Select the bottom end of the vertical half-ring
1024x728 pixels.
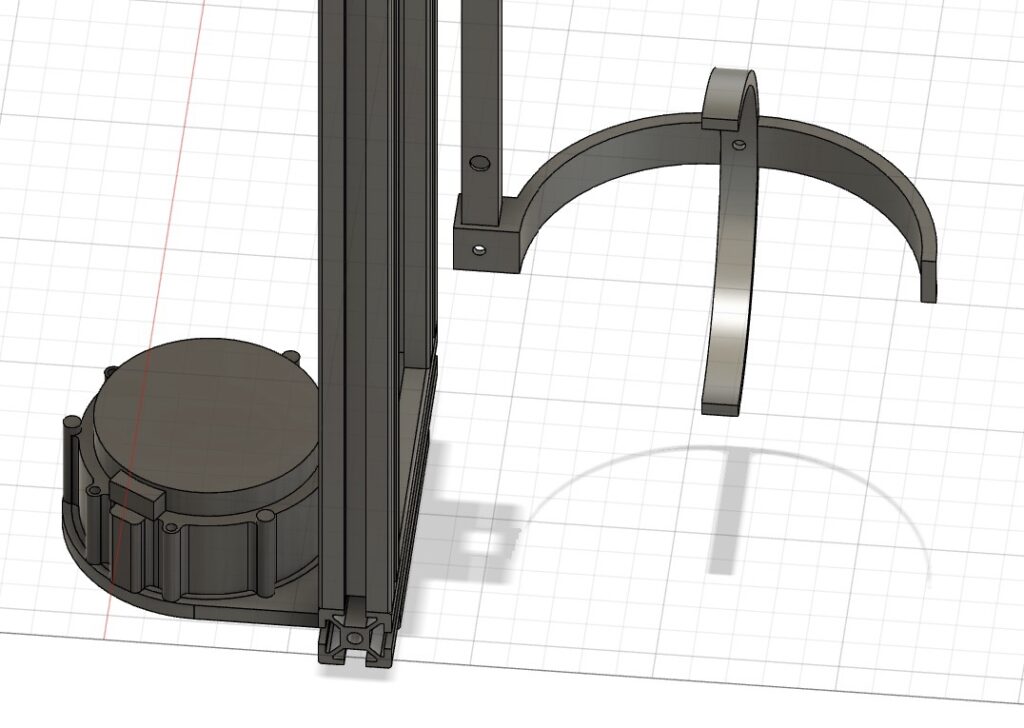[x=720, y=407]
